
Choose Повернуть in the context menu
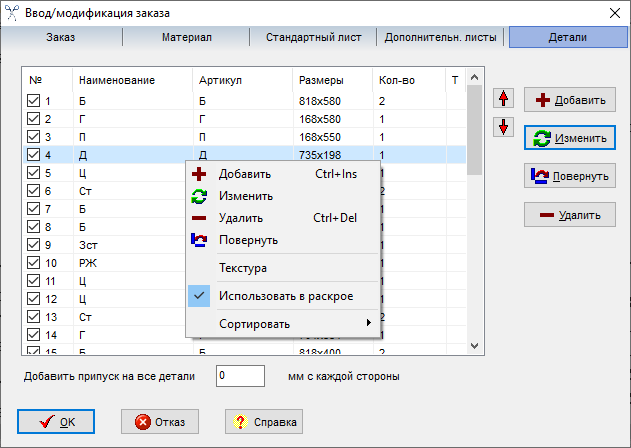click(248, 240)
